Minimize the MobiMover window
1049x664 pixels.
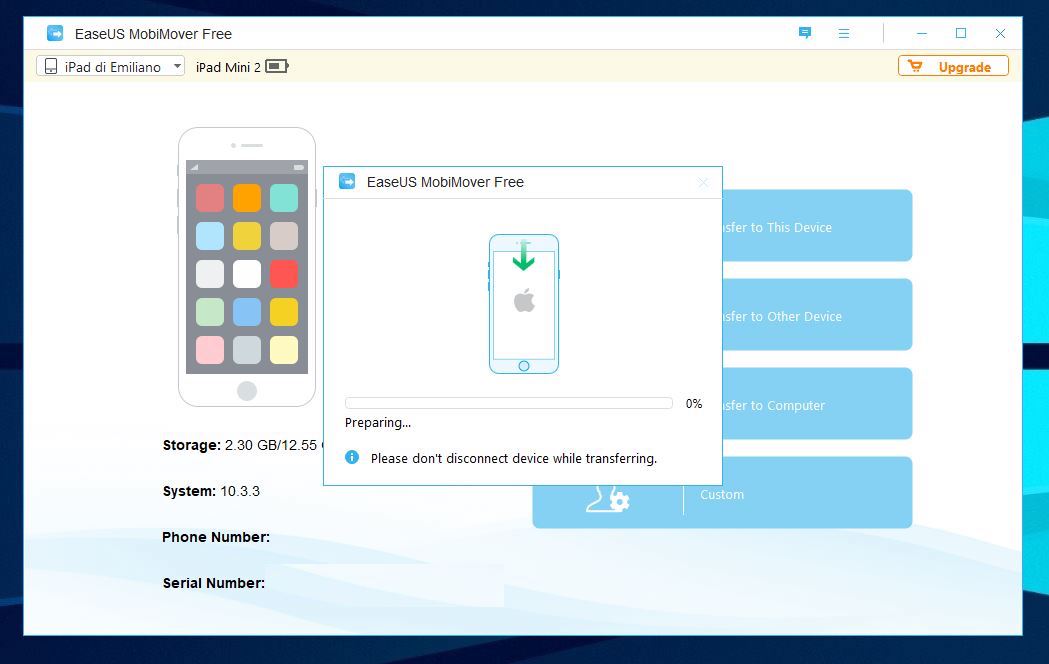[x=922, y=33]
